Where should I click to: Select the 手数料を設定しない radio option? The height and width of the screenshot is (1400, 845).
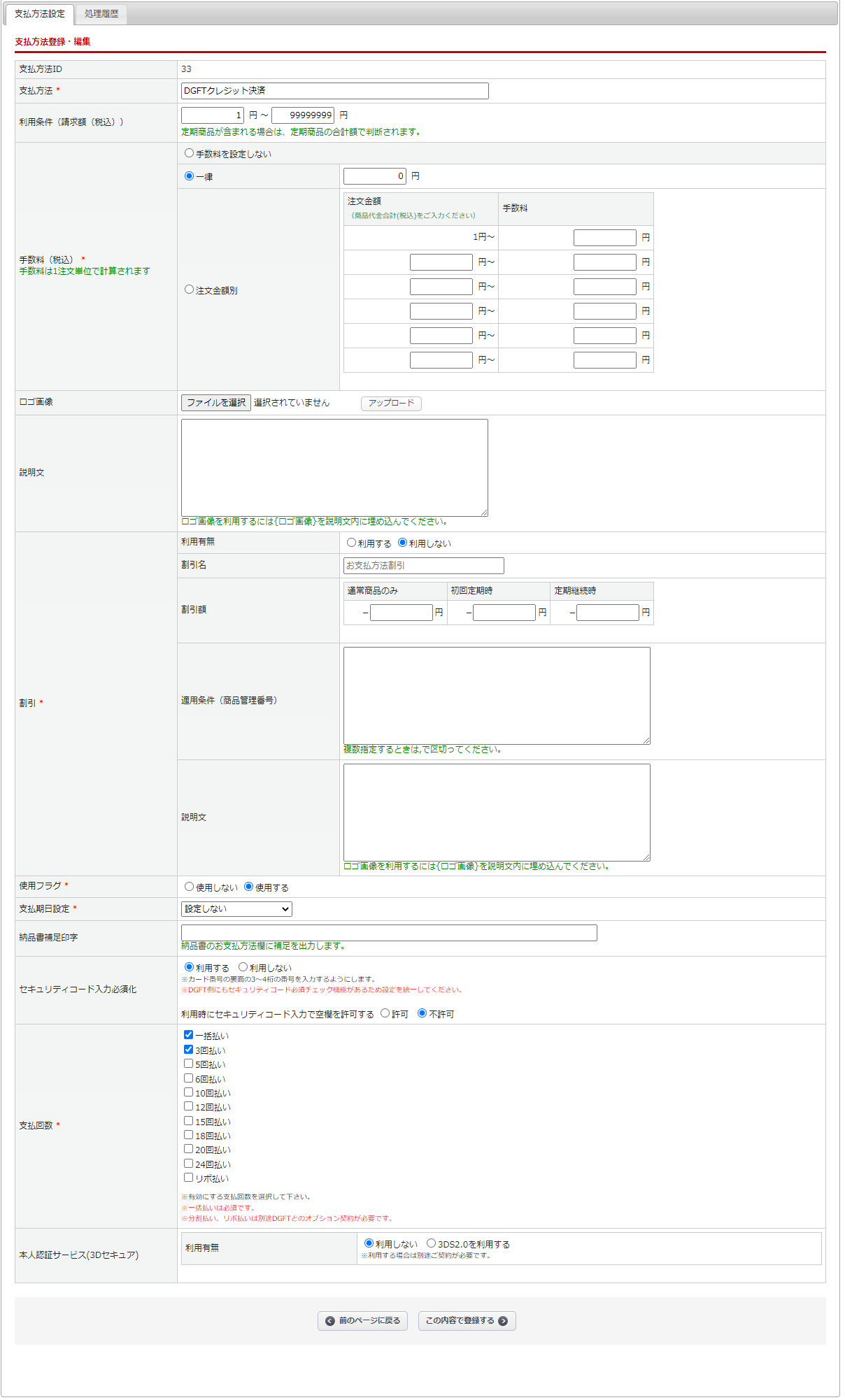(x=189, y=153)
